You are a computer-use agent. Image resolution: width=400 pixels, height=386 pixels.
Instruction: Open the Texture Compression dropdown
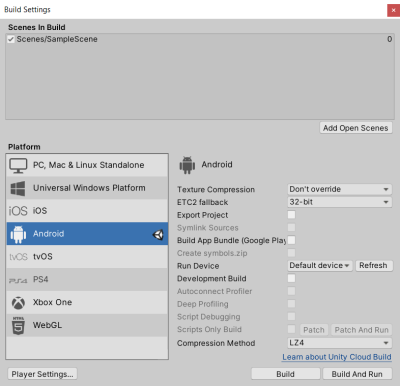click(340, 189)
